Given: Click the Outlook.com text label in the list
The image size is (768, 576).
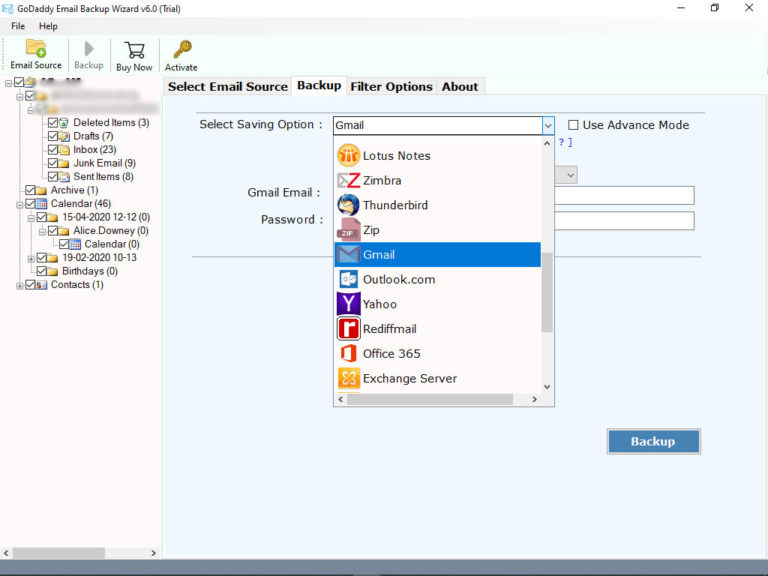Looking at the screenshot, I should coord(399,280).
